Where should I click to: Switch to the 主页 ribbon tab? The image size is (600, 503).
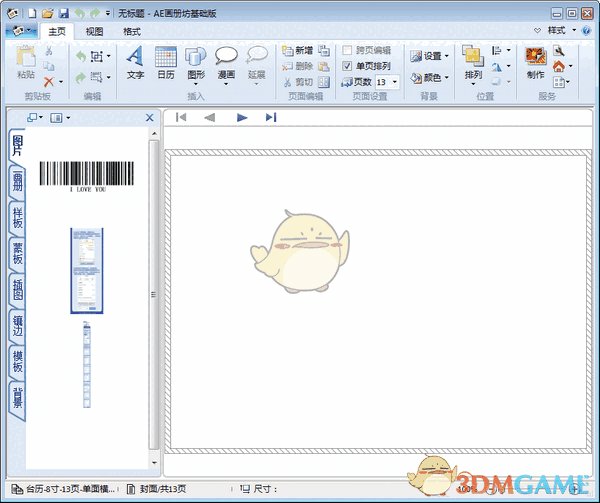pyautogui.click(x=57, y=31)
